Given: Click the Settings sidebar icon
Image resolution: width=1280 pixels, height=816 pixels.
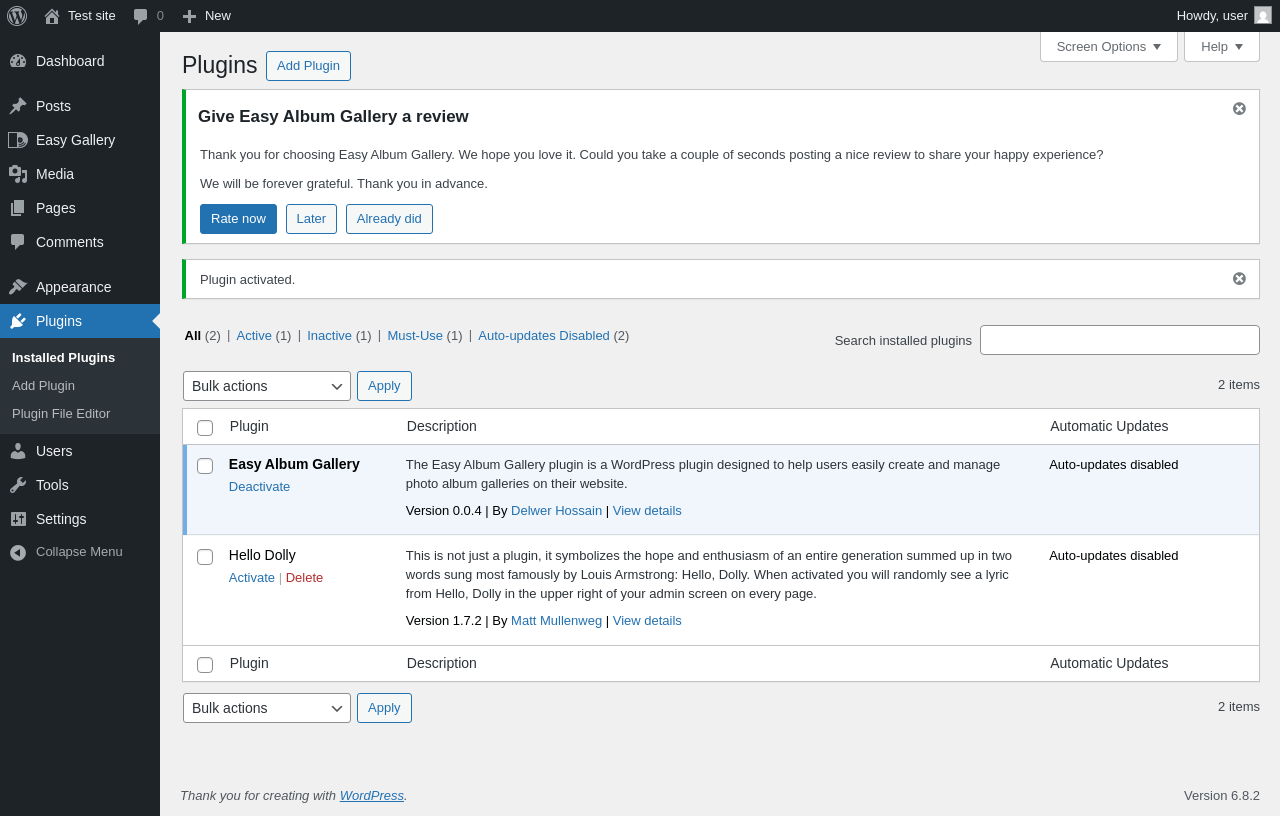Looking at the screenshot, I should coord(18,519).
